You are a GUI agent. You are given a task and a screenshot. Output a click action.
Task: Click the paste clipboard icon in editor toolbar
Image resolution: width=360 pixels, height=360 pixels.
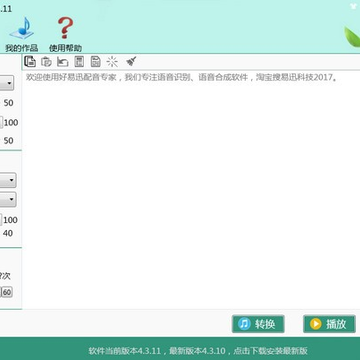(x=46, y=62)
